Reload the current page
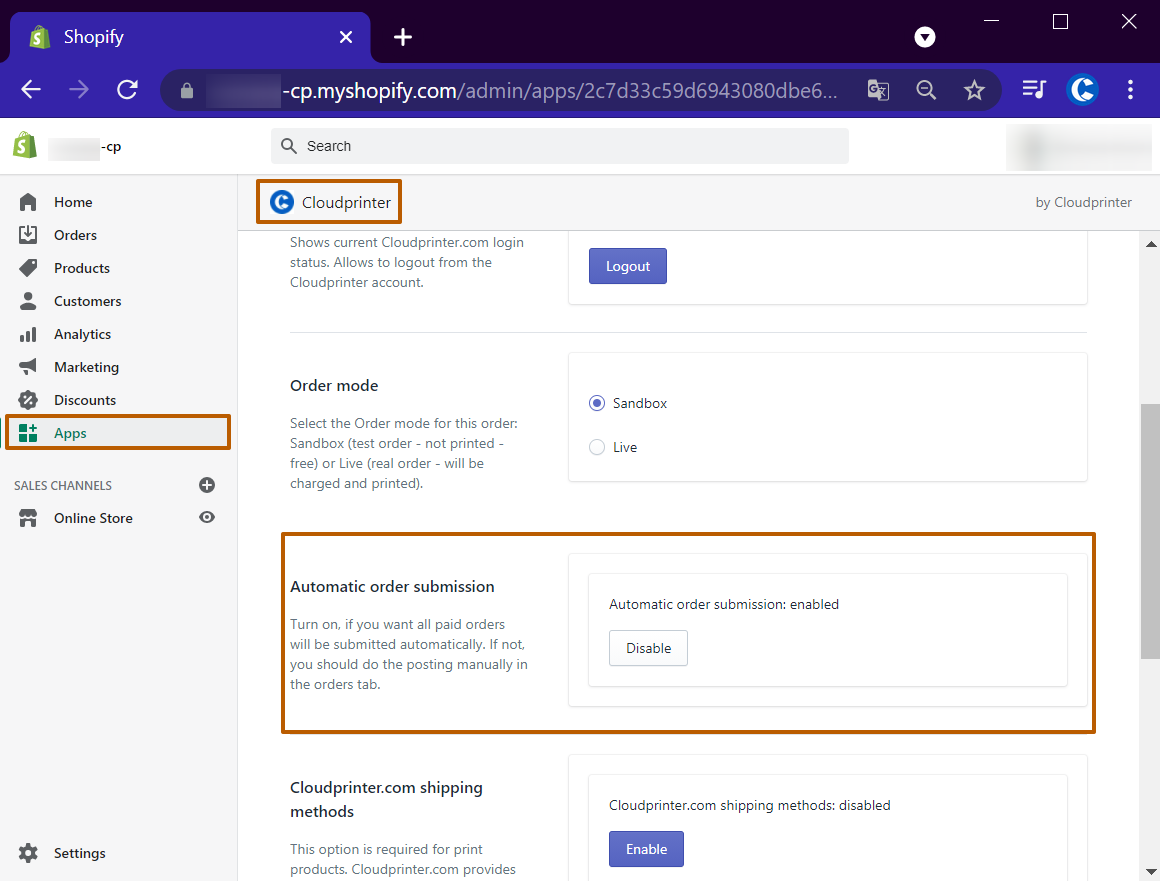The width and height of the screenshot is (1160, 881). (127, 90)
